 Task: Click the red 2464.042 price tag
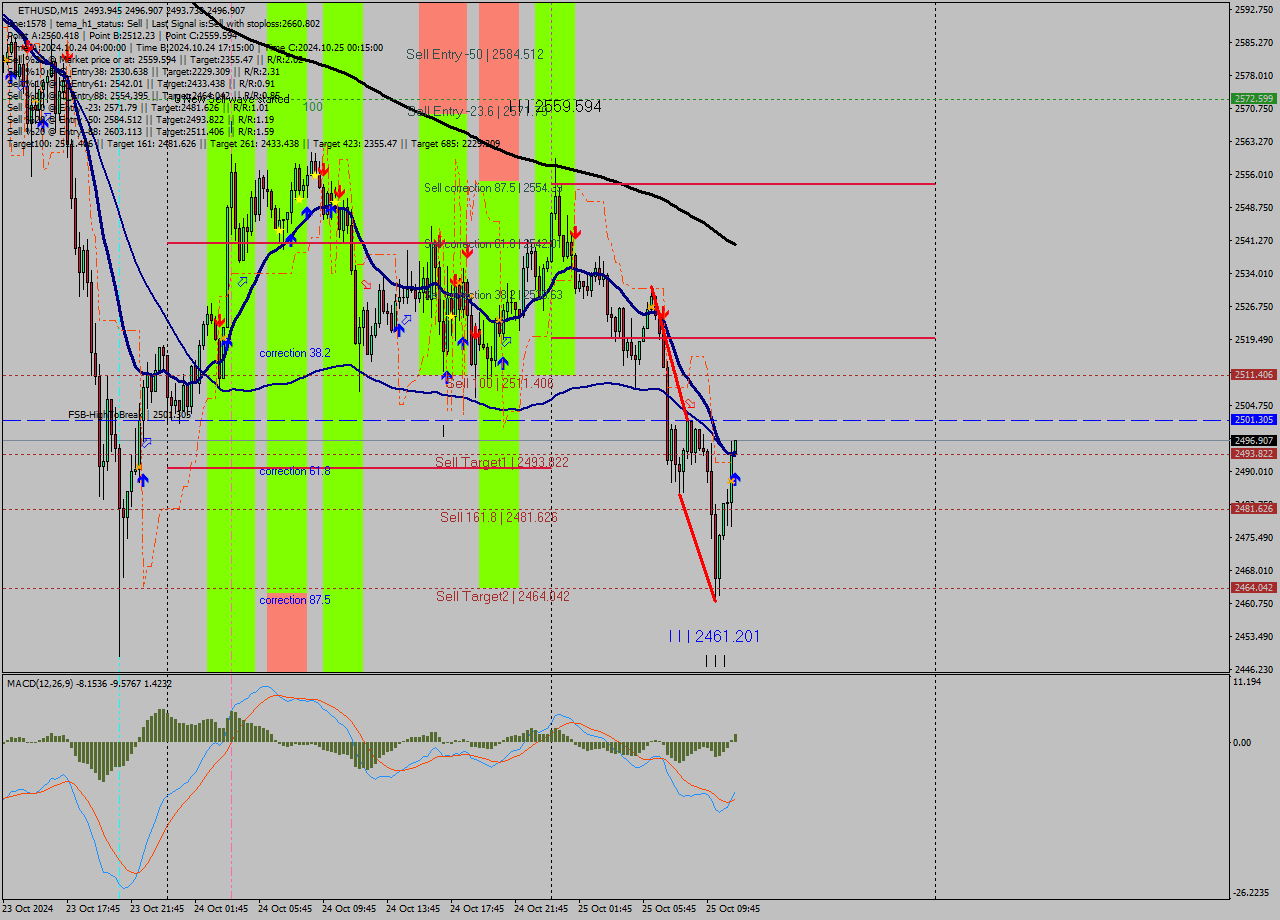pos(1253,588)
